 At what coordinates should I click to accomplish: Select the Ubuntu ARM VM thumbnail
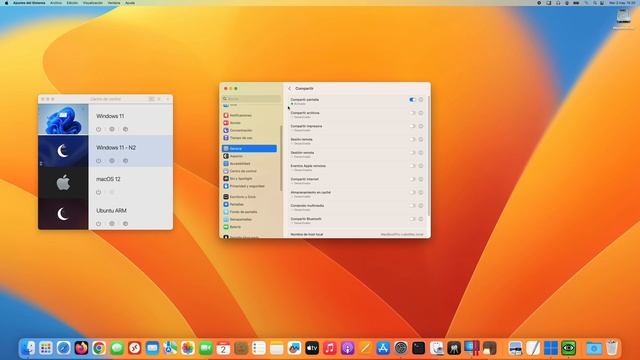point(63,214)
